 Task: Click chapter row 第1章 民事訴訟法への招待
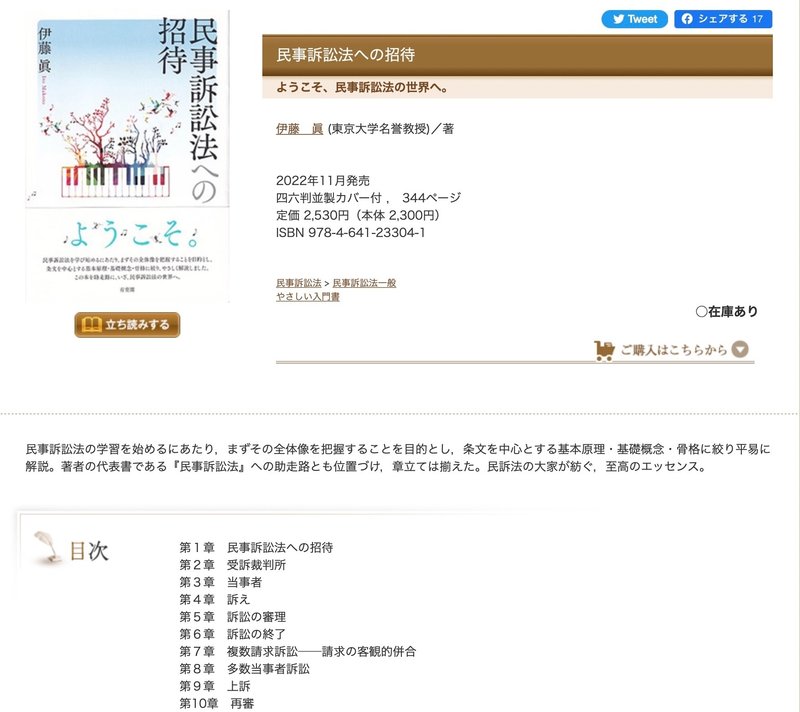click(x=256, y=548)
